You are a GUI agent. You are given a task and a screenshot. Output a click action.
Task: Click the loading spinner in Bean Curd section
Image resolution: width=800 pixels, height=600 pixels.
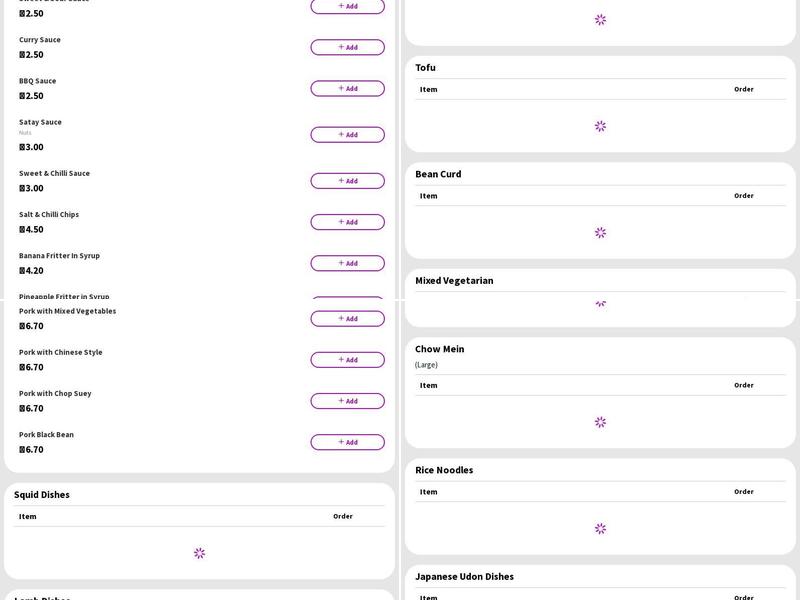[x=600, y=233]
